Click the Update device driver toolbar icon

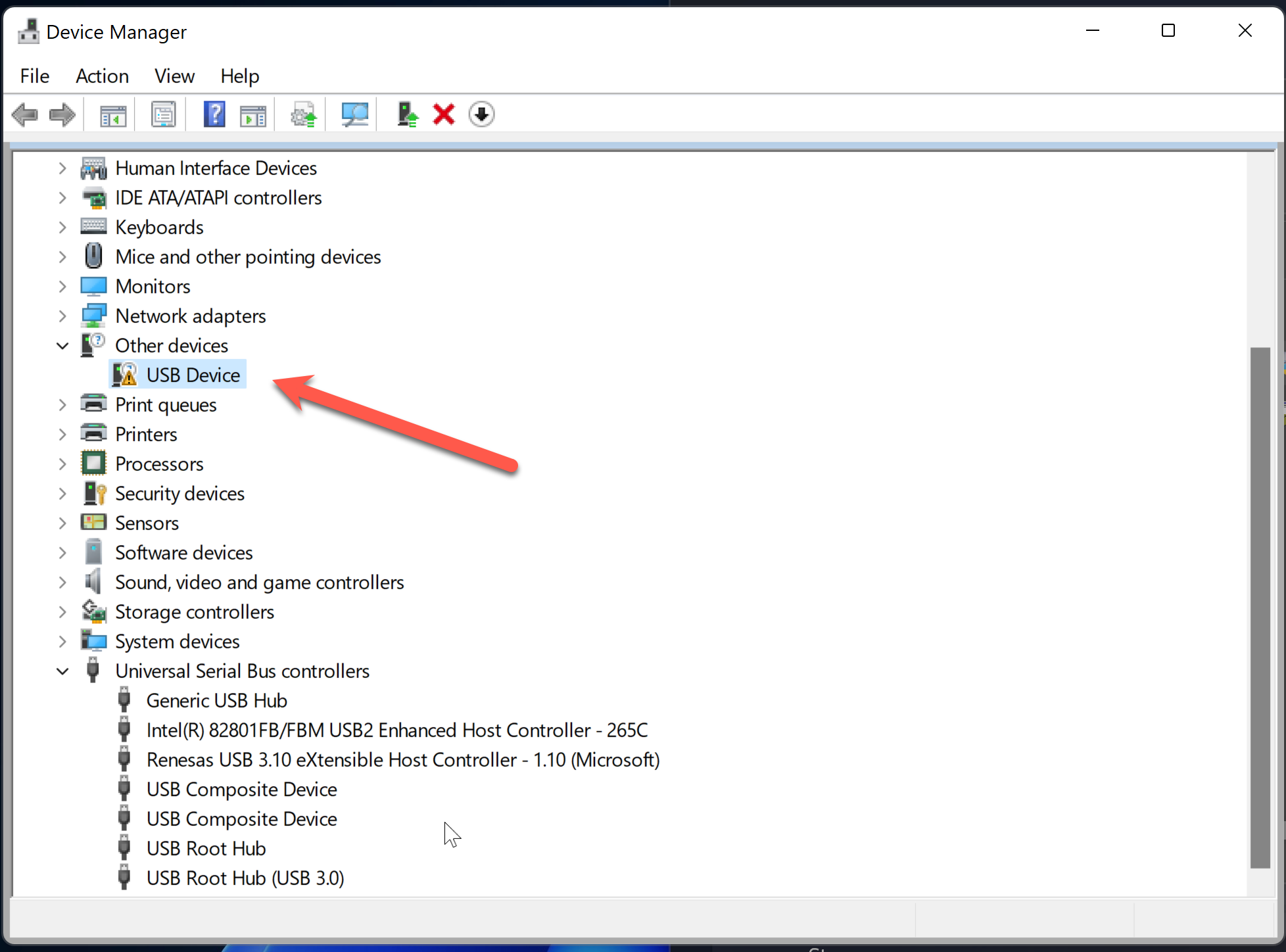(407, 115)
